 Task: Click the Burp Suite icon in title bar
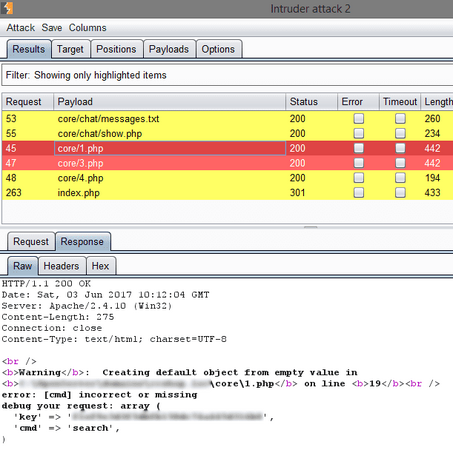[7, 8]
